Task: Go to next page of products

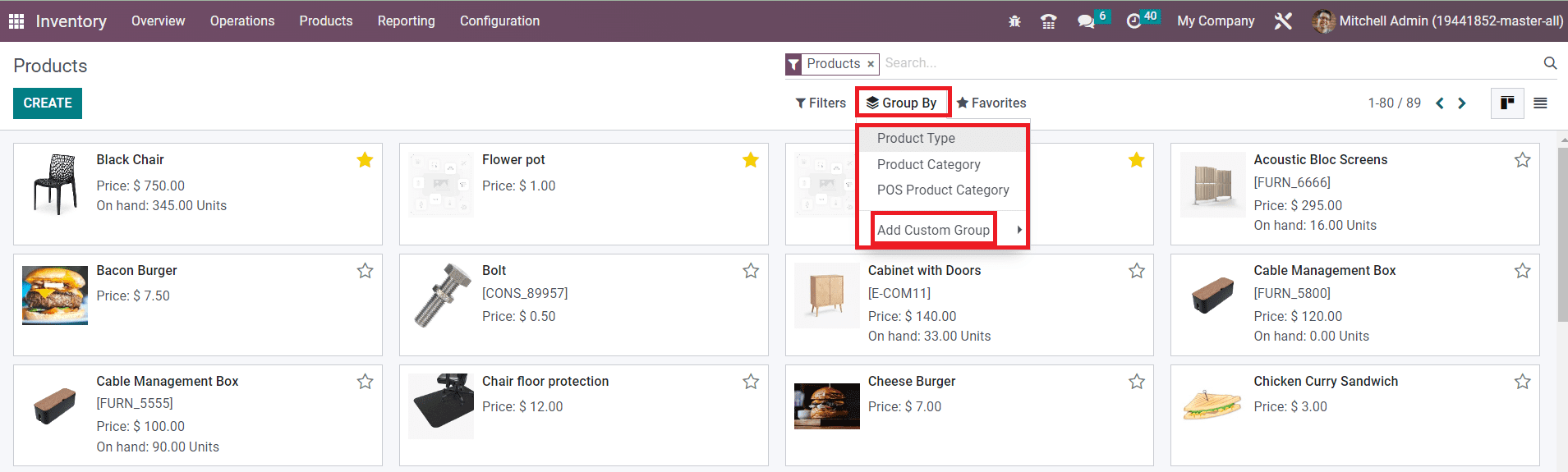Action: click(x=1462, y=103)
